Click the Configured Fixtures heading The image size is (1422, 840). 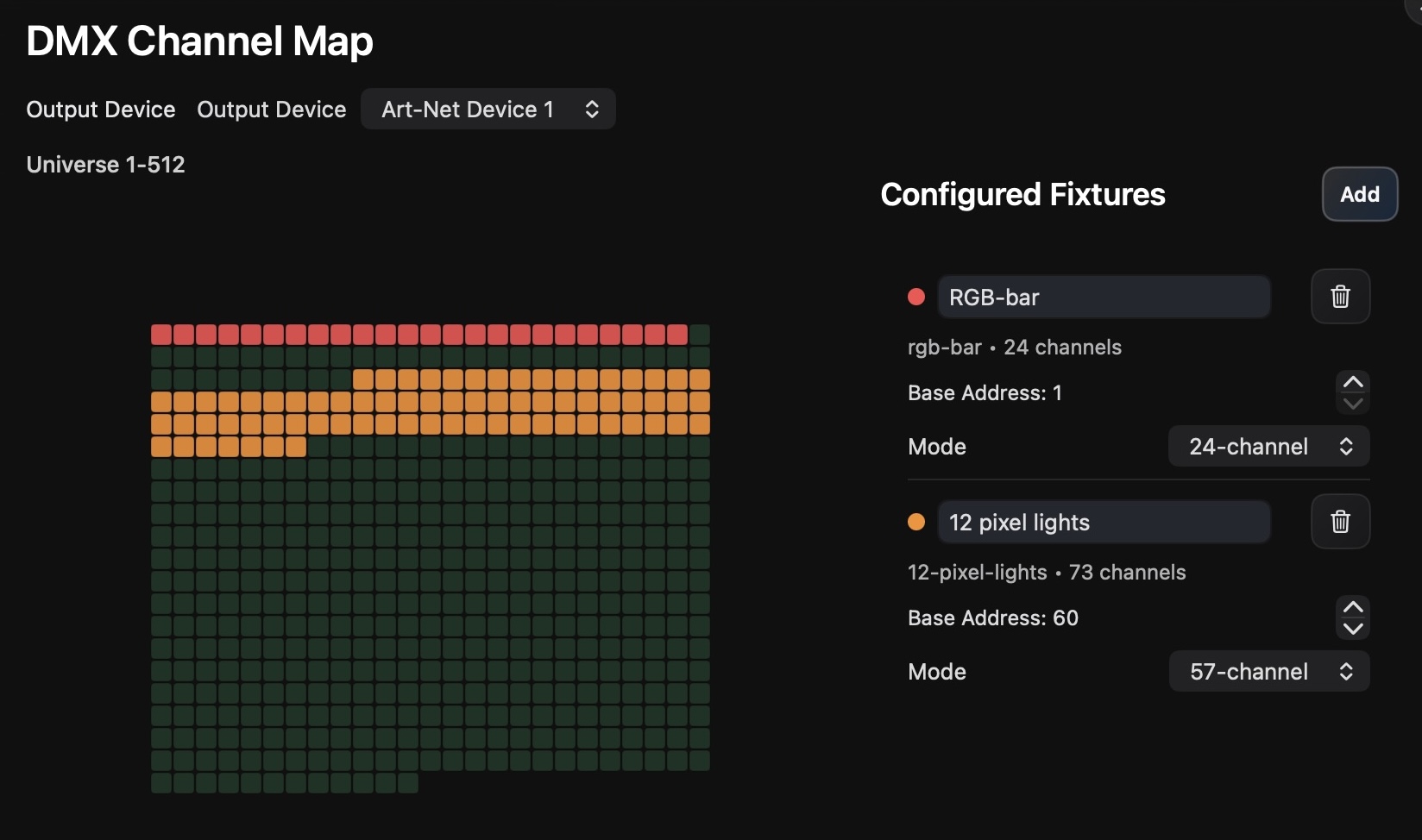coord(1022,194)
